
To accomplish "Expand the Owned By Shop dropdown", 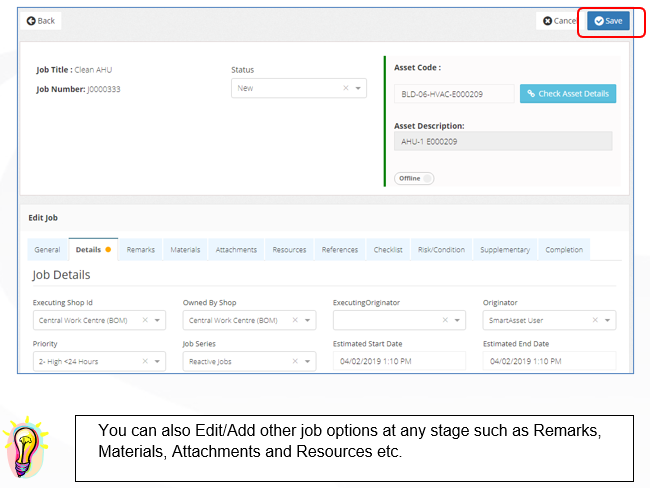I will coord(308,320).
